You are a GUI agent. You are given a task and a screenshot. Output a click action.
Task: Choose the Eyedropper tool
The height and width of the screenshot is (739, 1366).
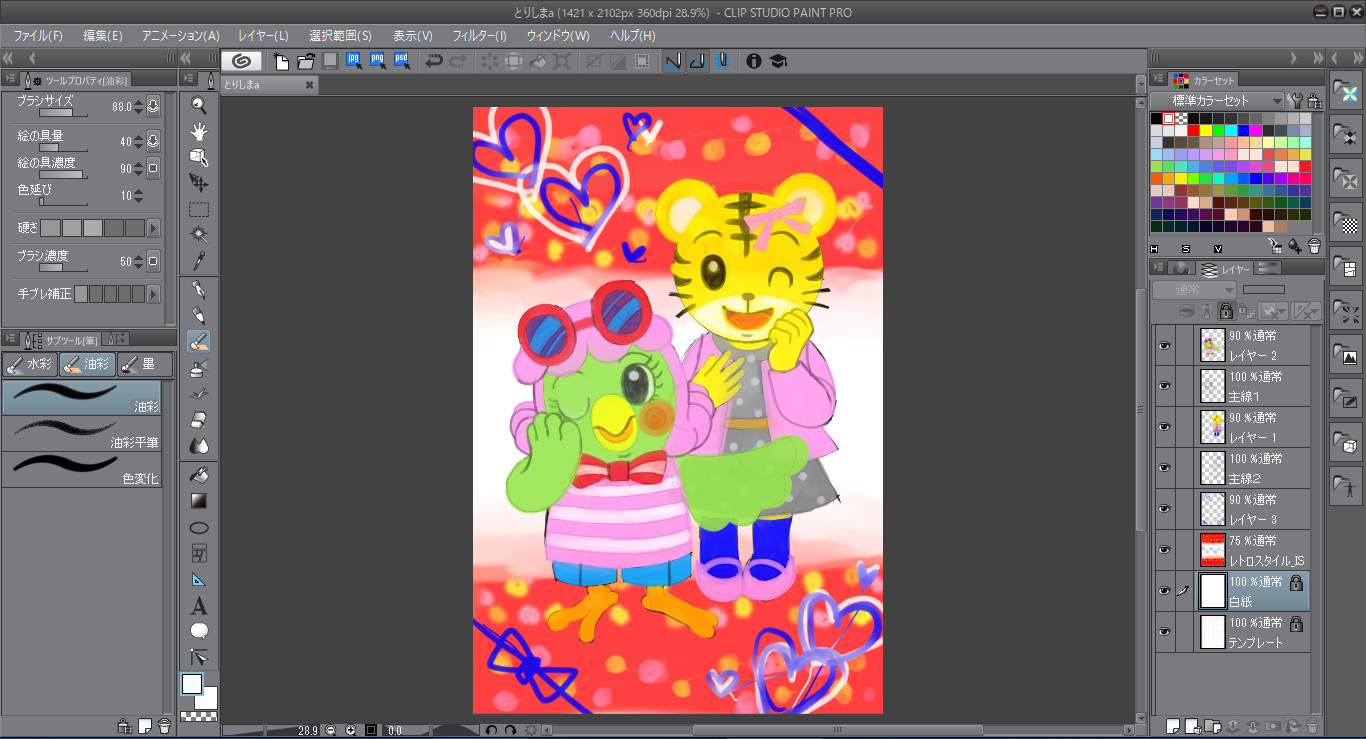click(x=199, y=261)
